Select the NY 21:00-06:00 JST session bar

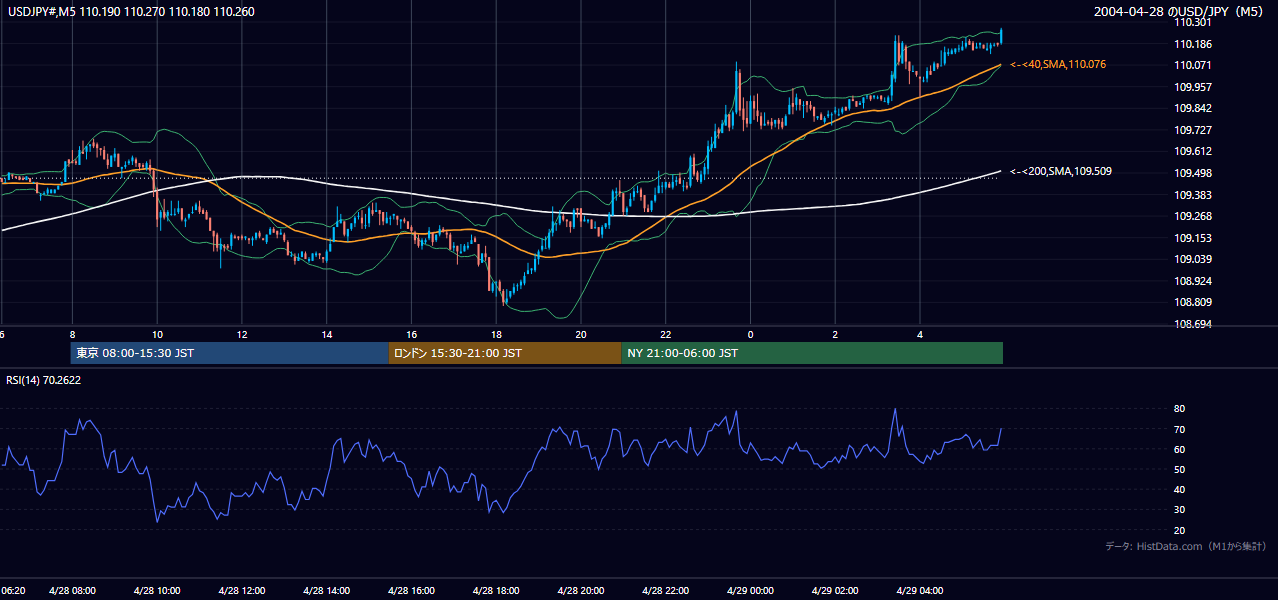(812, 353)
